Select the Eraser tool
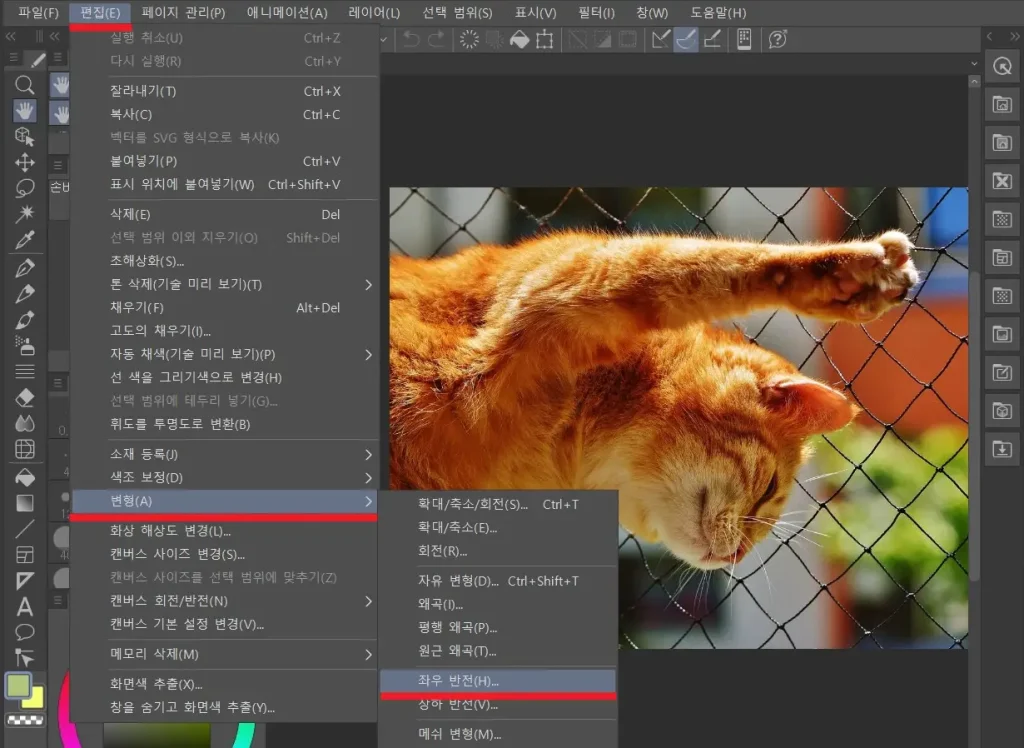This screenshot has height=748, width=1024. pyautogui.click(x=25, y=397)
